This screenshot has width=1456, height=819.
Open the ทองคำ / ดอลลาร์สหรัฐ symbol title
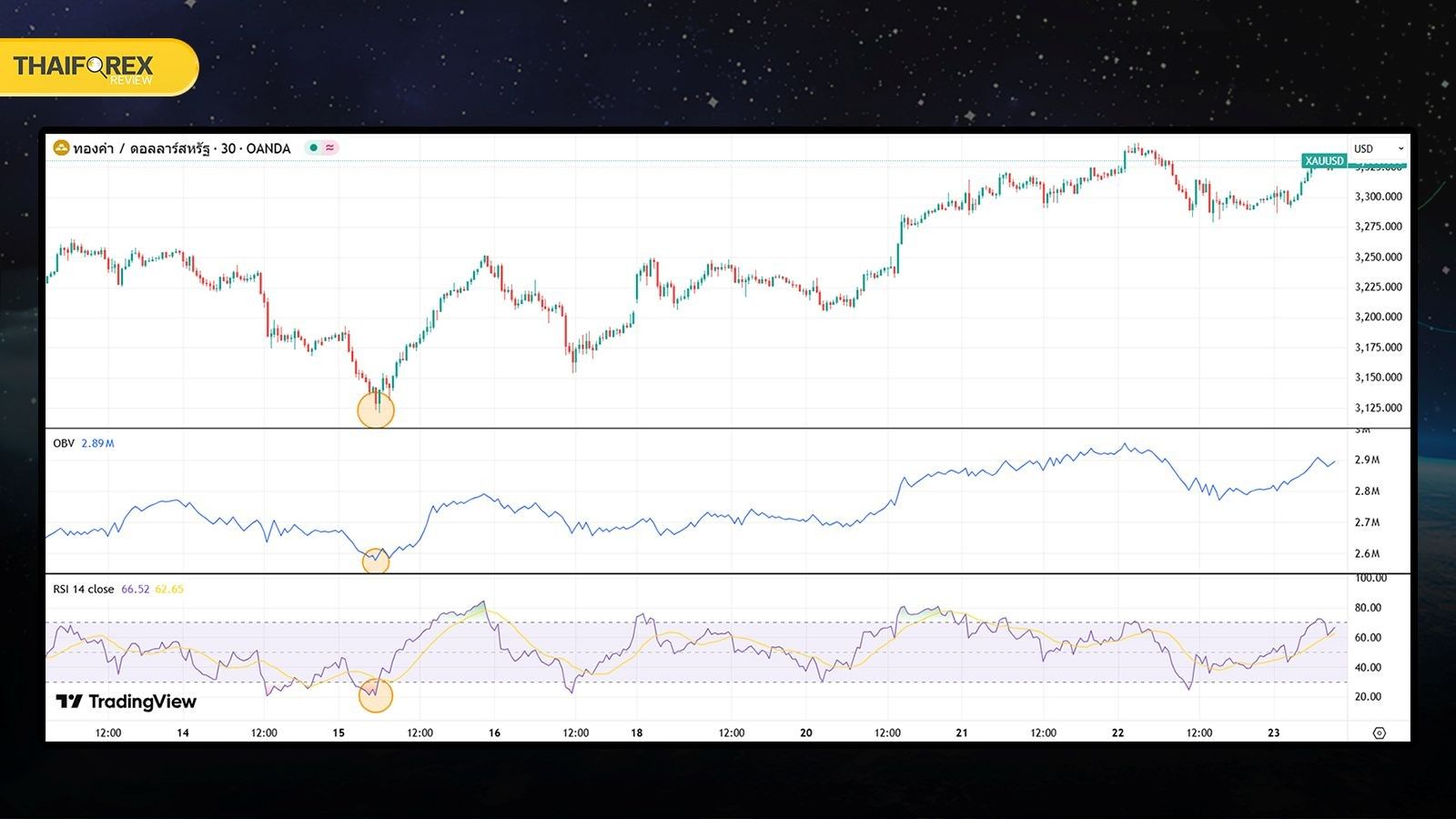coord(182,148)
